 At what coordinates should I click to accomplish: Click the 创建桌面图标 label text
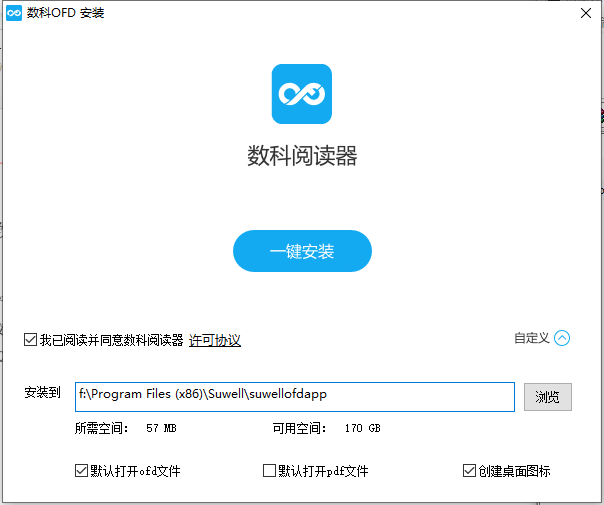click(514, 471)
